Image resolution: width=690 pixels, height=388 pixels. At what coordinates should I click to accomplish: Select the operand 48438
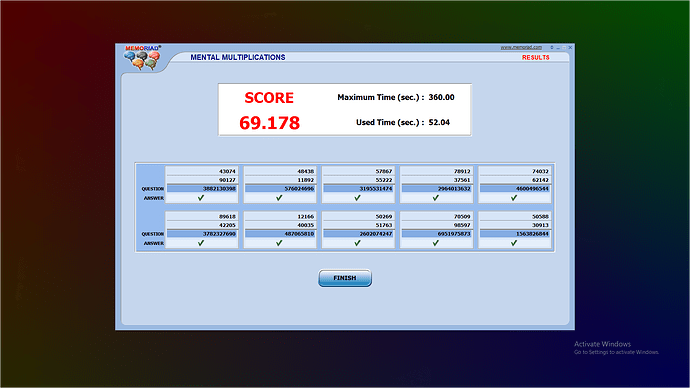[305, 171]
